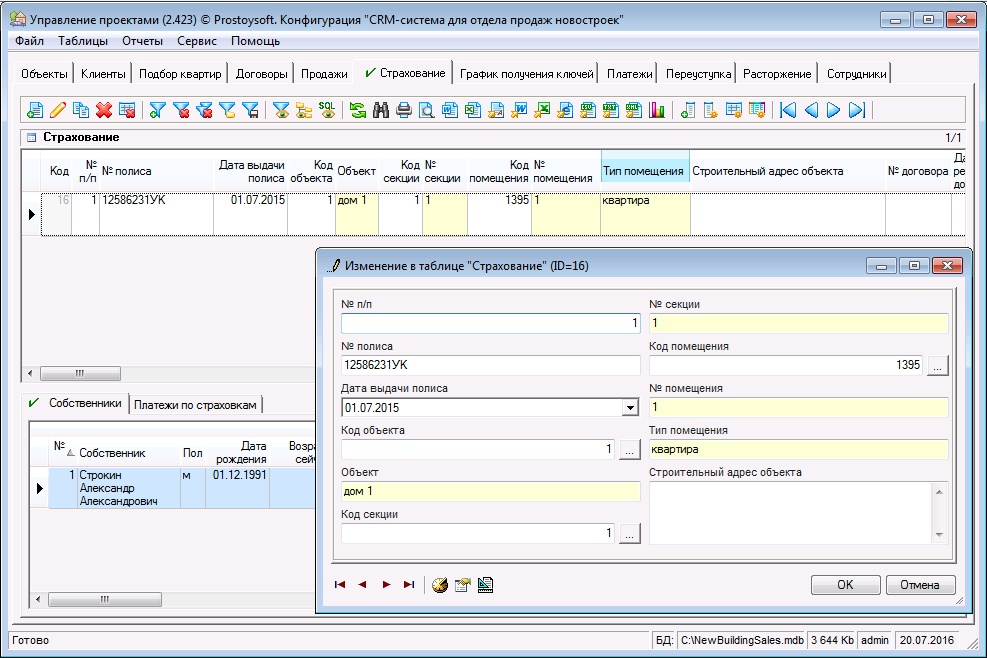
Task: Go to first record in main toolbar
Action: 788,110
